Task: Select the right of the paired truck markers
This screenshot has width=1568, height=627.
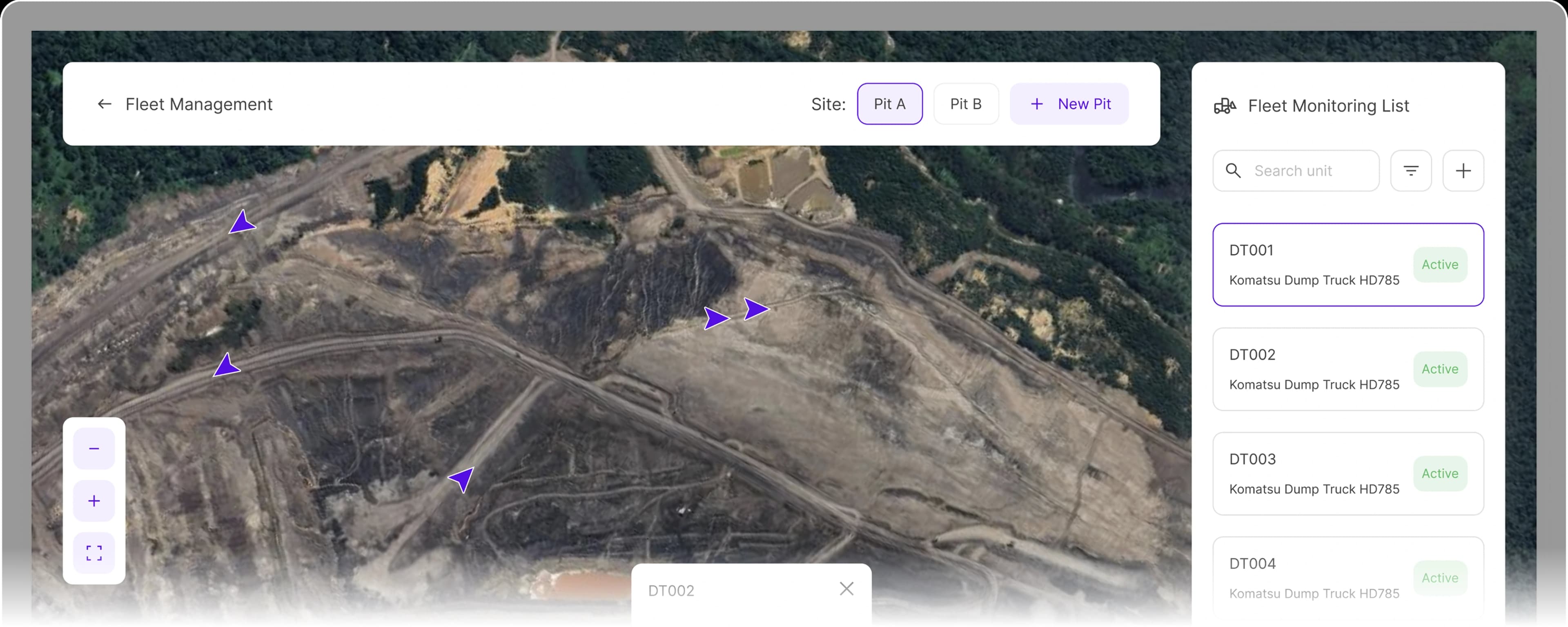Action: [756, 309]
